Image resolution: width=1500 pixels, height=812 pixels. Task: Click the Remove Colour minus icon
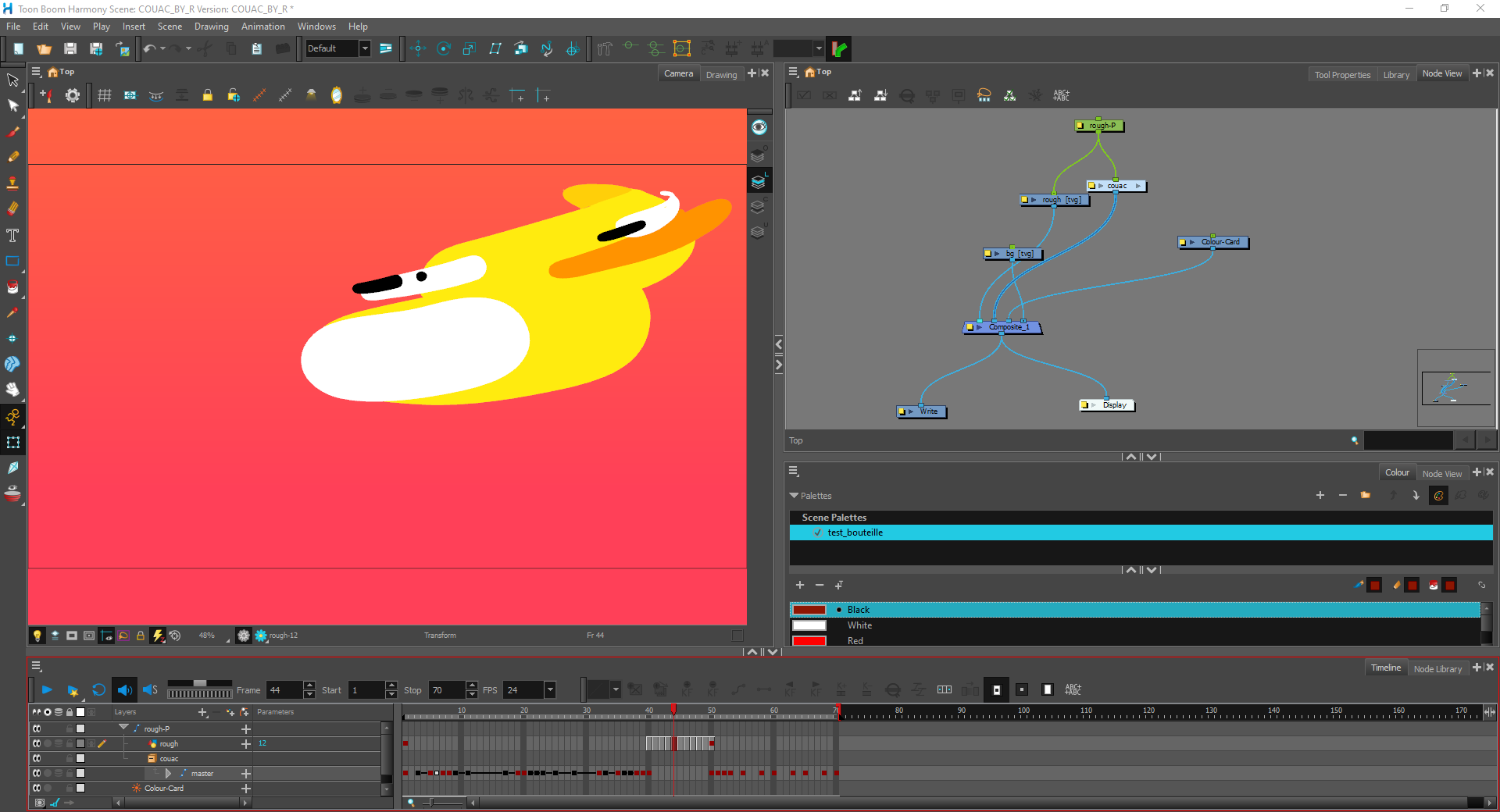click(819, 585)
